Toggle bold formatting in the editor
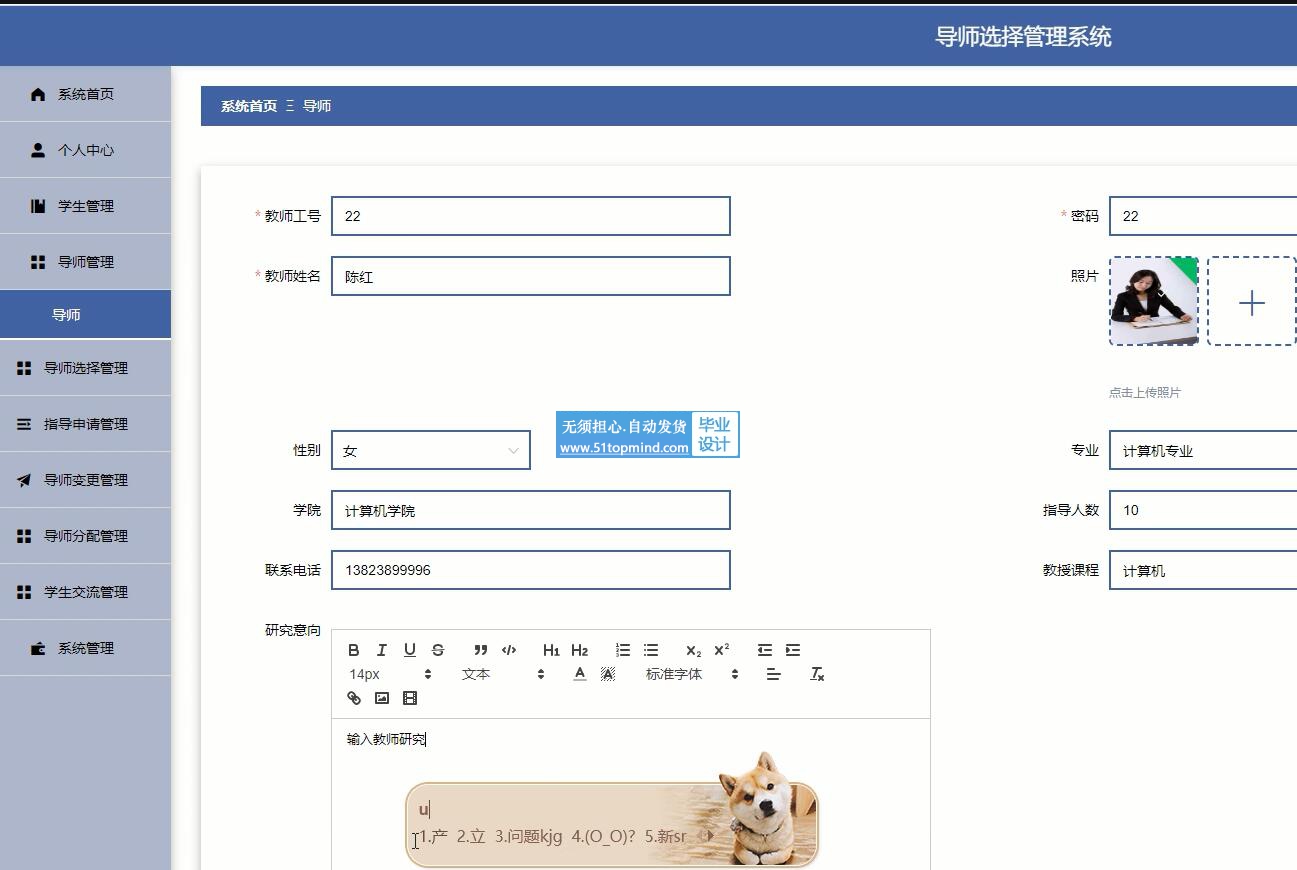The height and width of the screenshot is (870, 1297). point(354,650)
